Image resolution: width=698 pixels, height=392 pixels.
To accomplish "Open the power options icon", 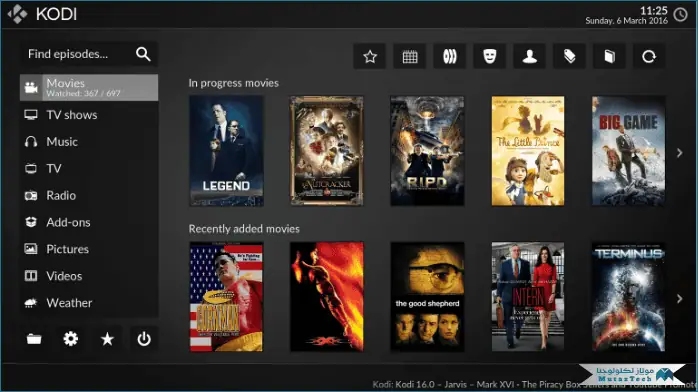I will tap(144, 339).
